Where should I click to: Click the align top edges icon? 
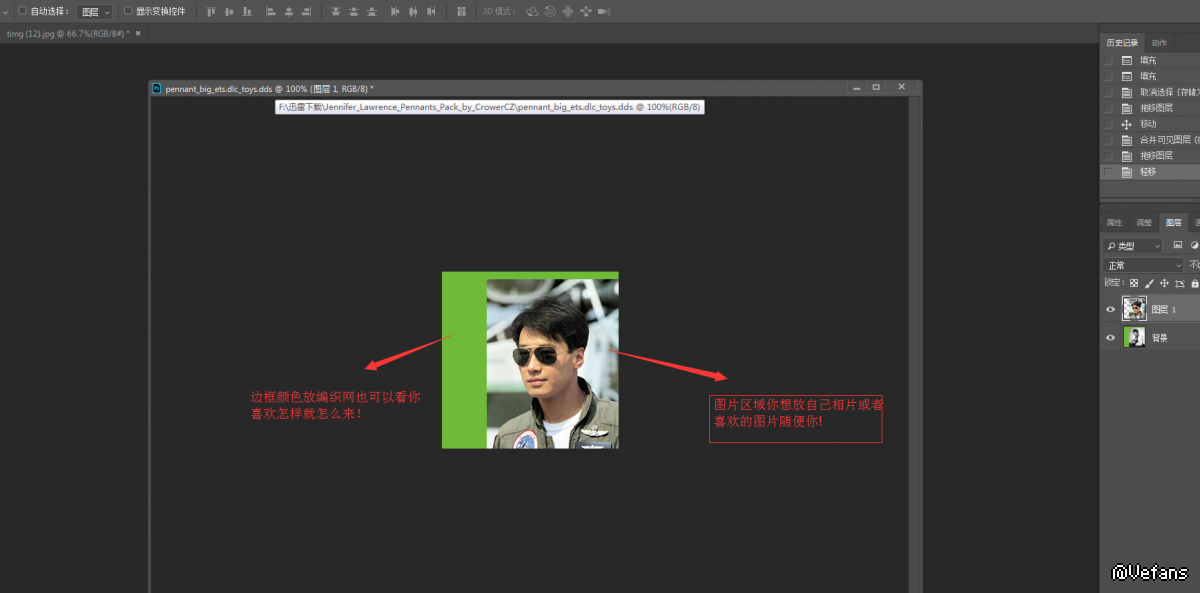tap(211, 12)
